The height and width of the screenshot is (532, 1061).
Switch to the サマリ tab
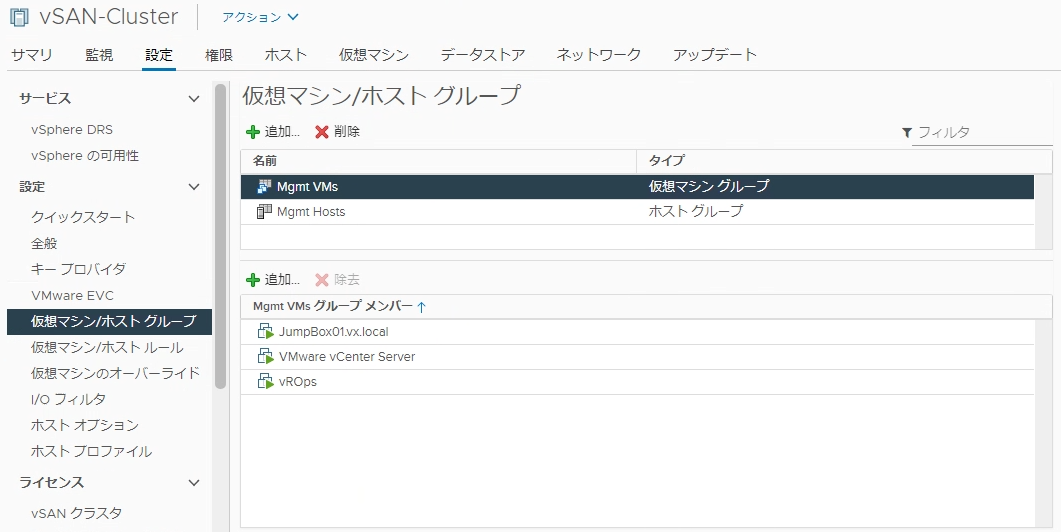(31, 55)
